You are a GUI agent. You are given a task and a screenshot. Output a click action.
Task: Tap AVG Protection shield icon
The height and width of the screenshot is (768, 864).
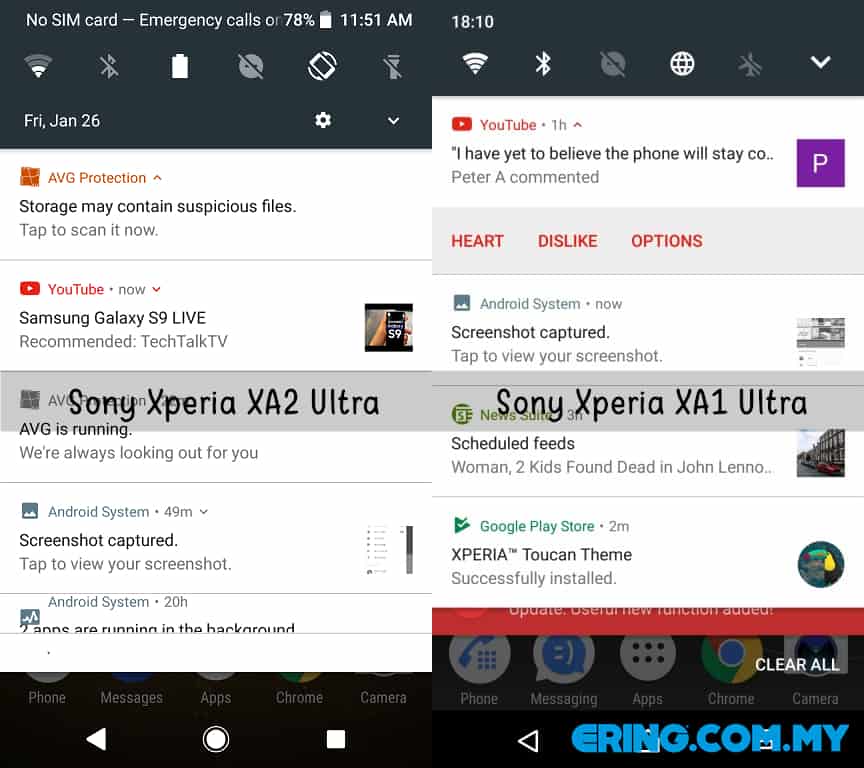coord(30,177)
